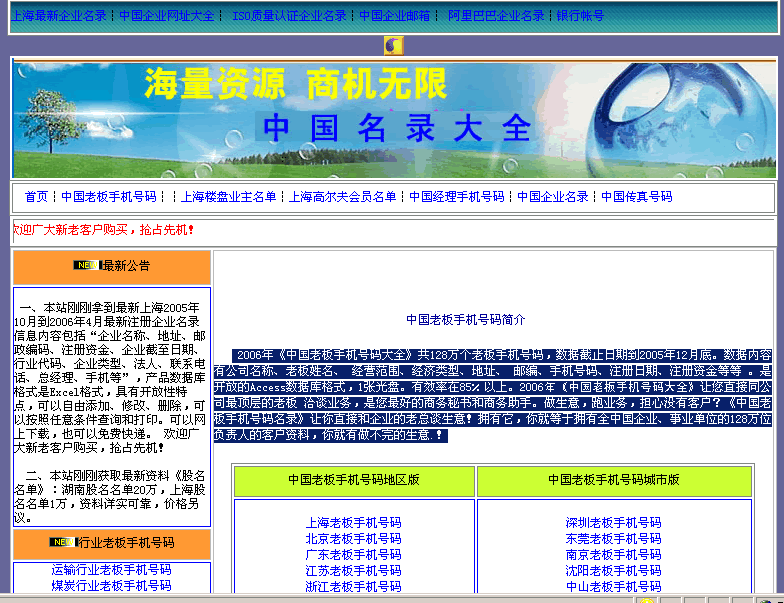Click the announcement paragraph starting 一、本站刚刚拿到
784x603 pixels.
[x=110, y=378]
